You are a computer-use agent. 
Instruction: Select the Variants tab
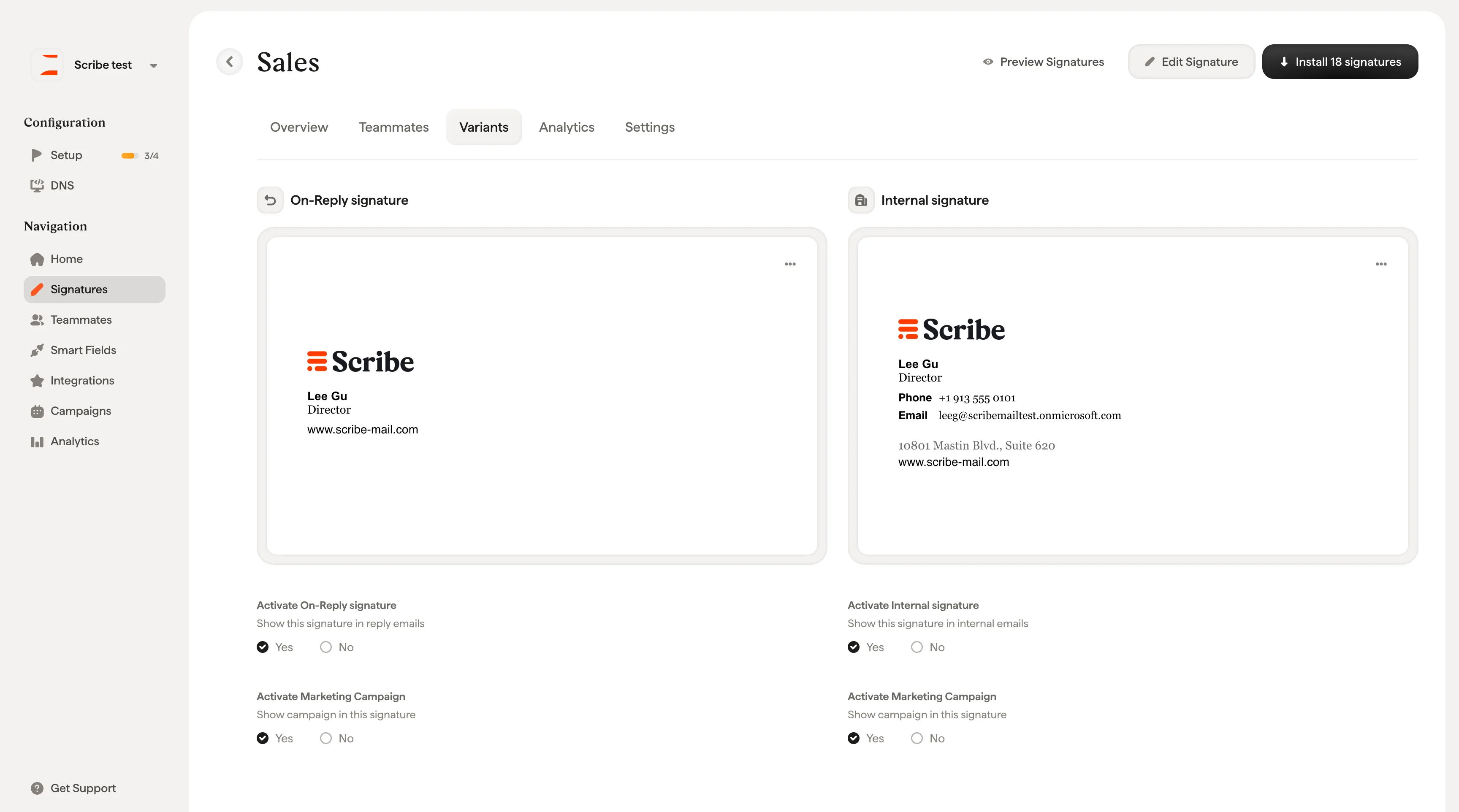pyautogui.click(x=484, y=127)
